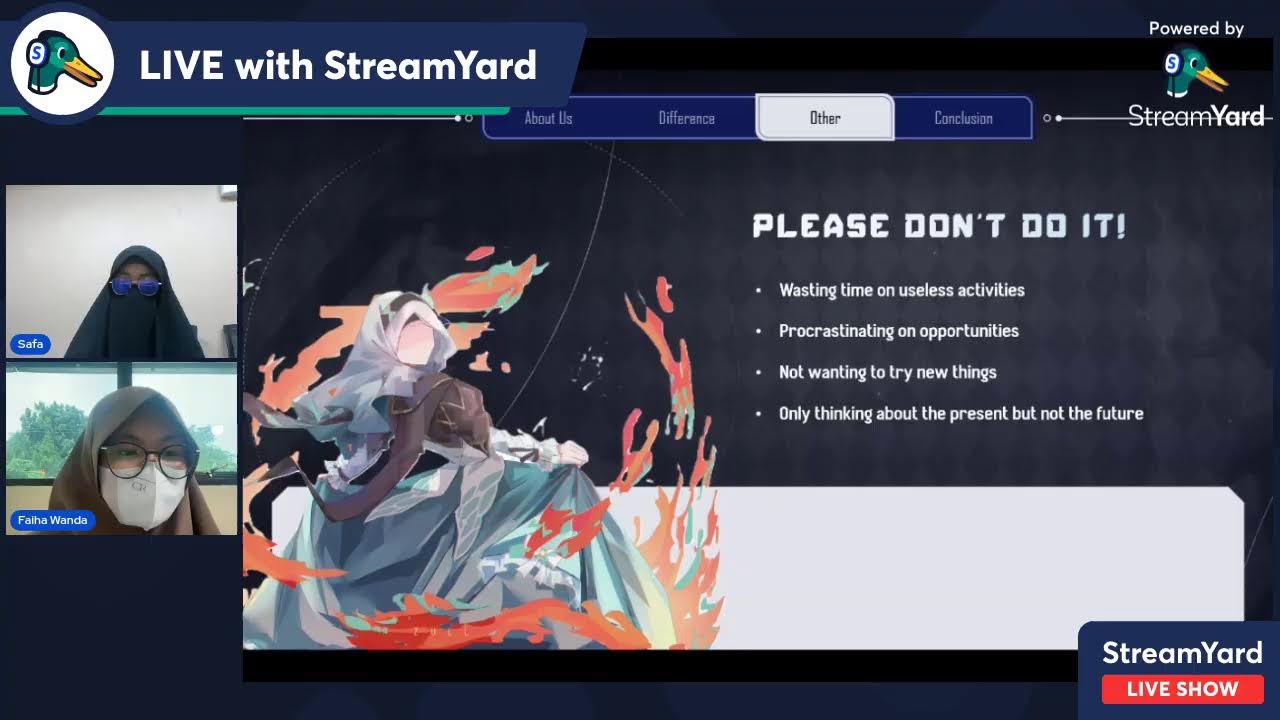This screenshot has height=720, width=1280.
Task: Click the "LIVE with StreamYard" banner title
Action: (x=338, y=66)
